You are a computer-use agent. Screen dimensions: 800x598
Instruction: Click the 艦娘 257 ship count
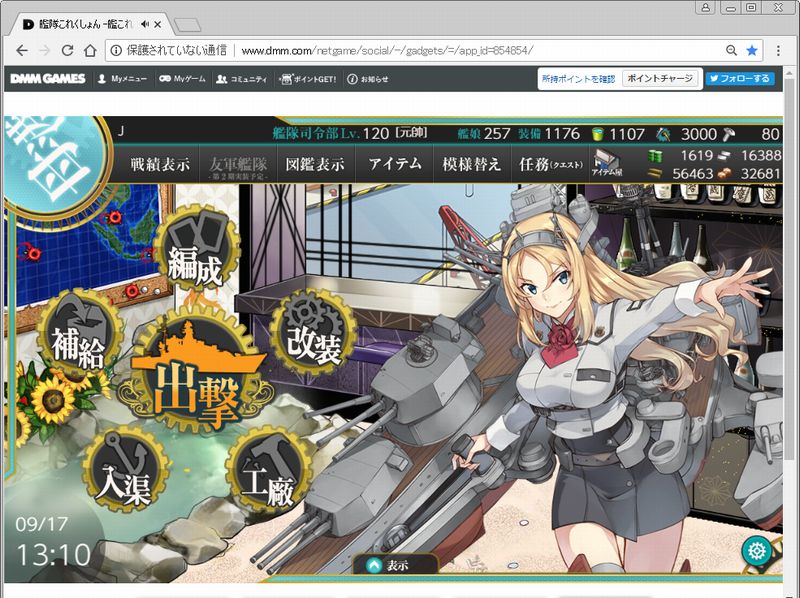(483, 134)
